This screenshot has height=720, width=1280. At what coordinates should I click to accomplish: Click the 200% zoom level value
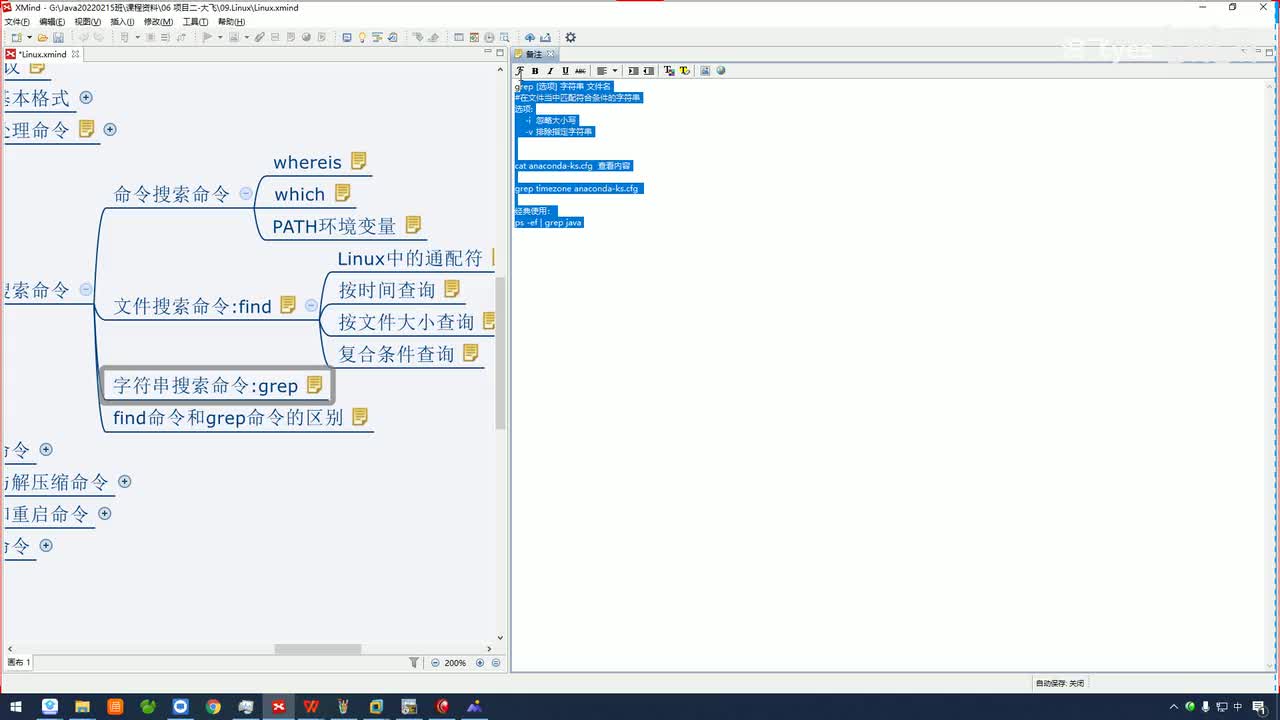(x=456, y=663)
